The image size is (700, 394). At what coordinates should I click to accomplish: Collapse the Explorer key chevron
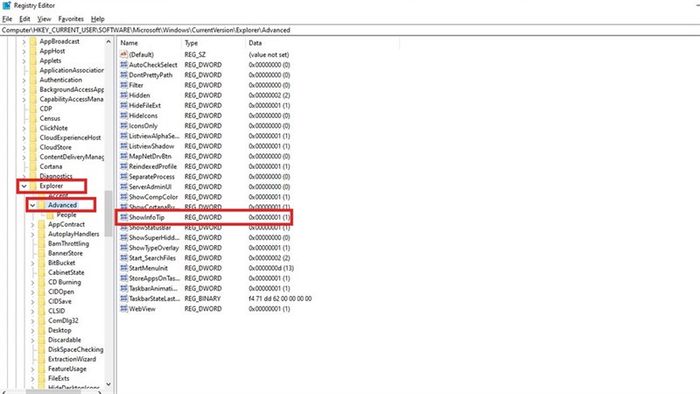24,186
